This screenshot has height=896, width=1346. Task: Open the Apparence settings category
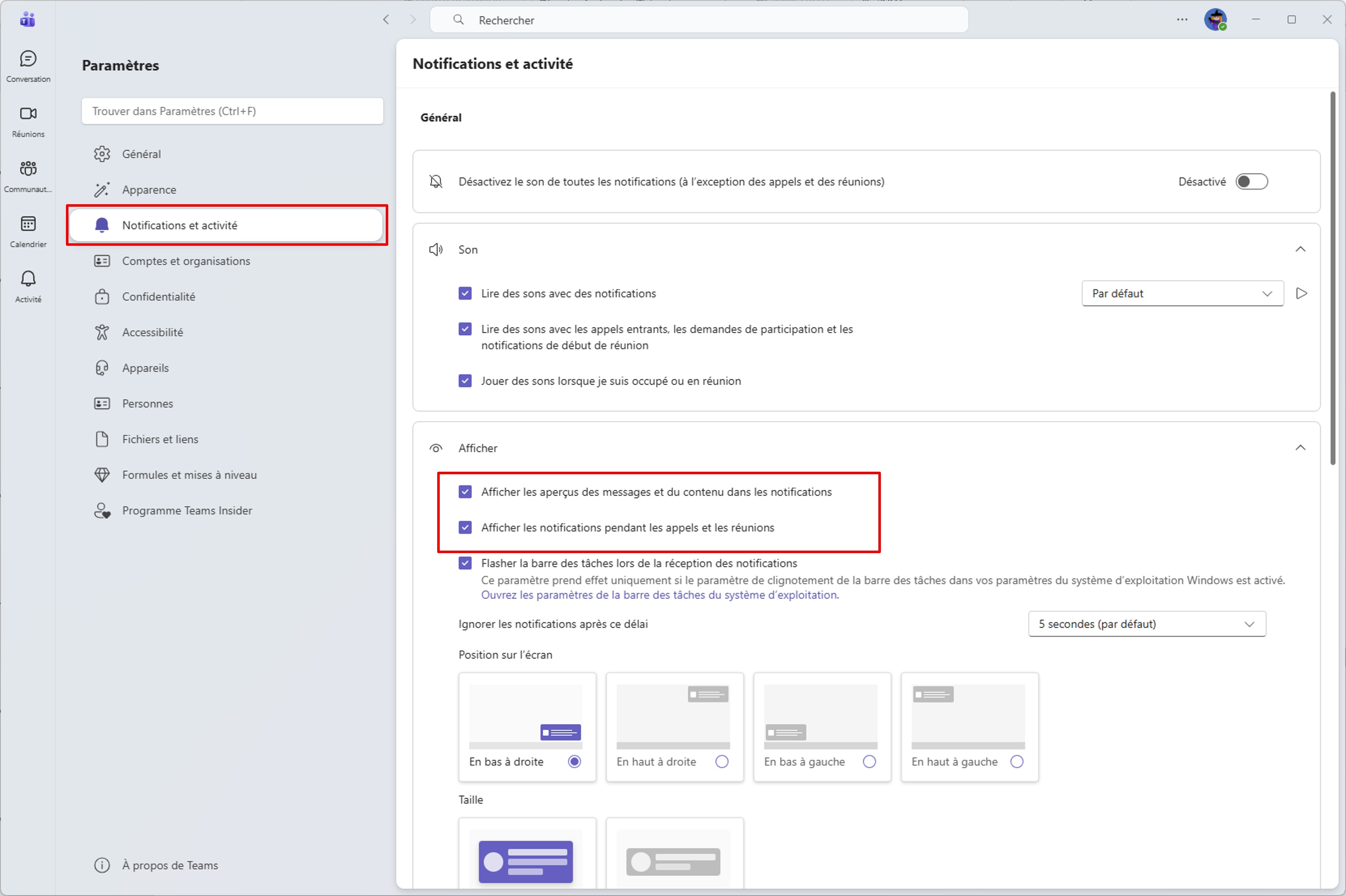(x=149, y=190)
